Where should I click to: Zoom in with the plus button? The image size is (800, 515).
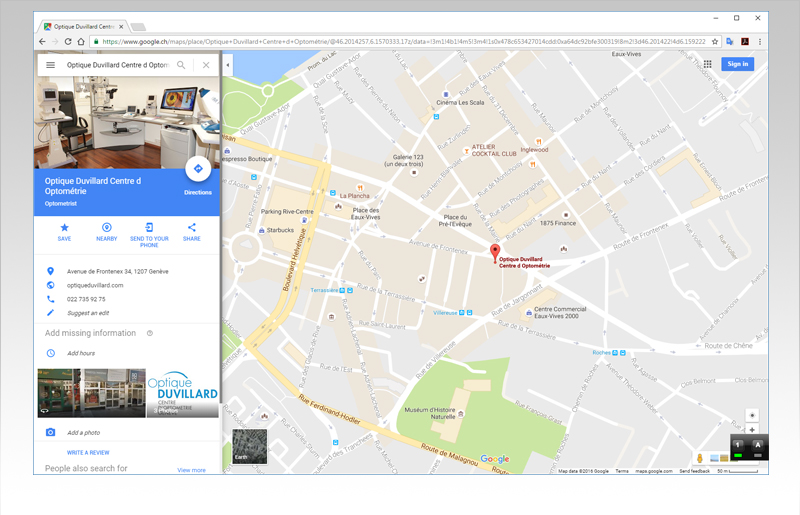752,430
